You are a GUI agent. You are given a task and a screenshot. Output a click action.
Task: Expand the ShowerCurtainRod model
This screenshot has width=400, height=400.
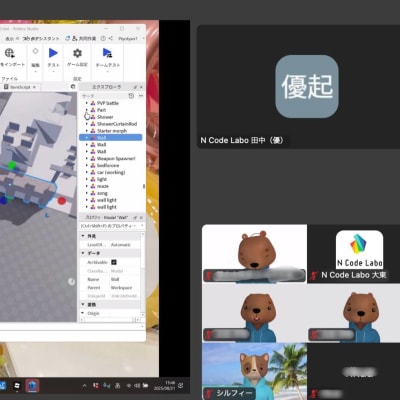[87, 124]
